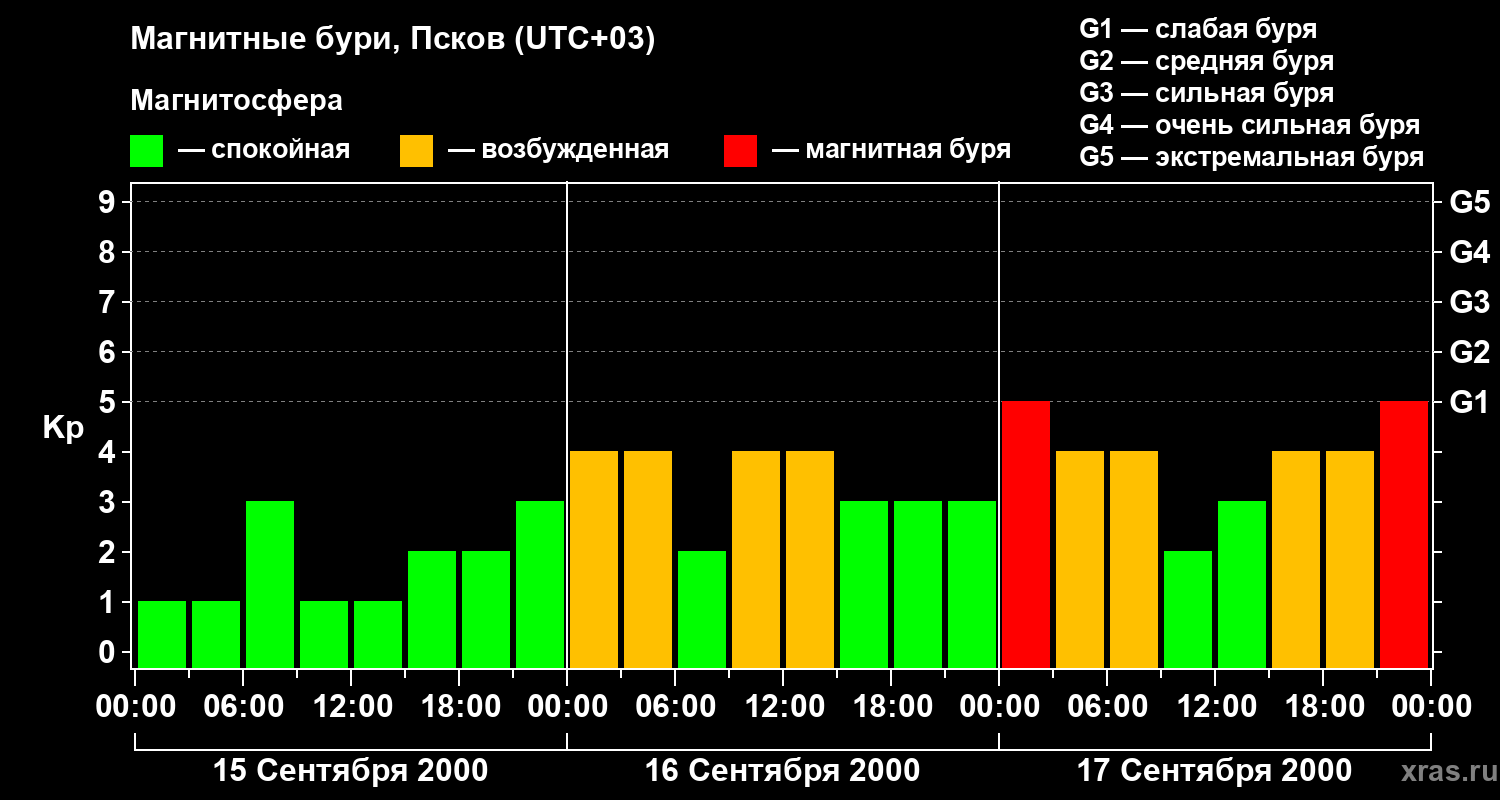Click the '16 Сентября 2000' date label
The width and height of the screenshot is (1500, 800).
[783, 771]
